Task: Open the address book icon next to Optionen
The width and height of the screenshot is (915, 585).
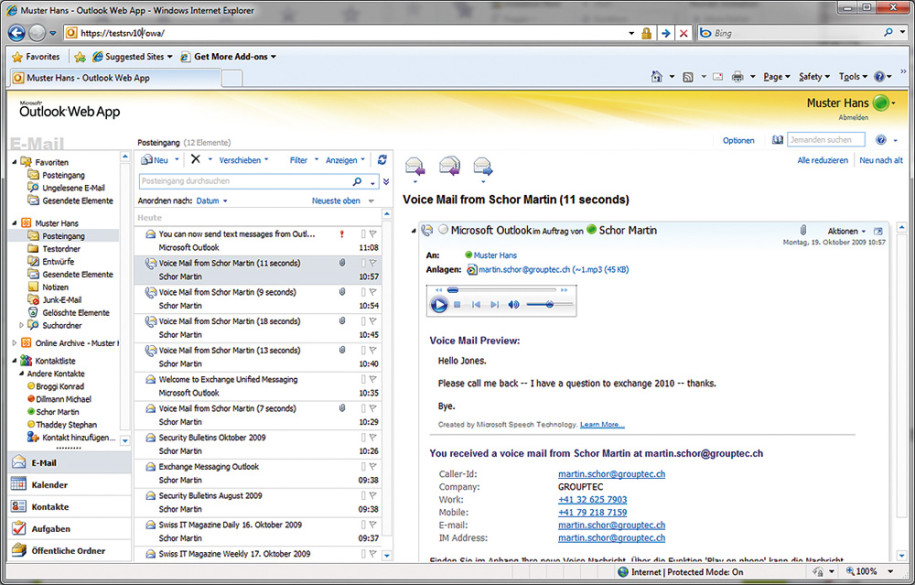Action: tap(777, 140)
